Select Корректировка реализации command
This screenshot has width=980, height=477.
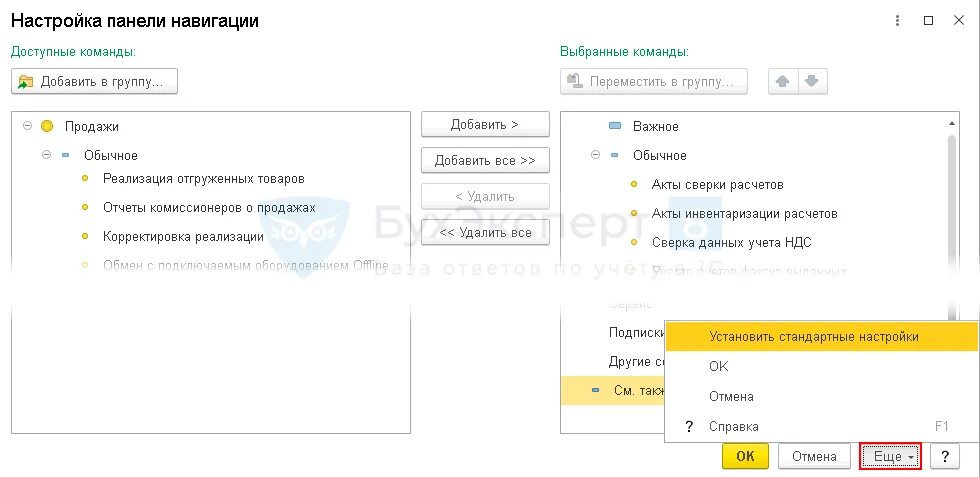tap(183, 237)
